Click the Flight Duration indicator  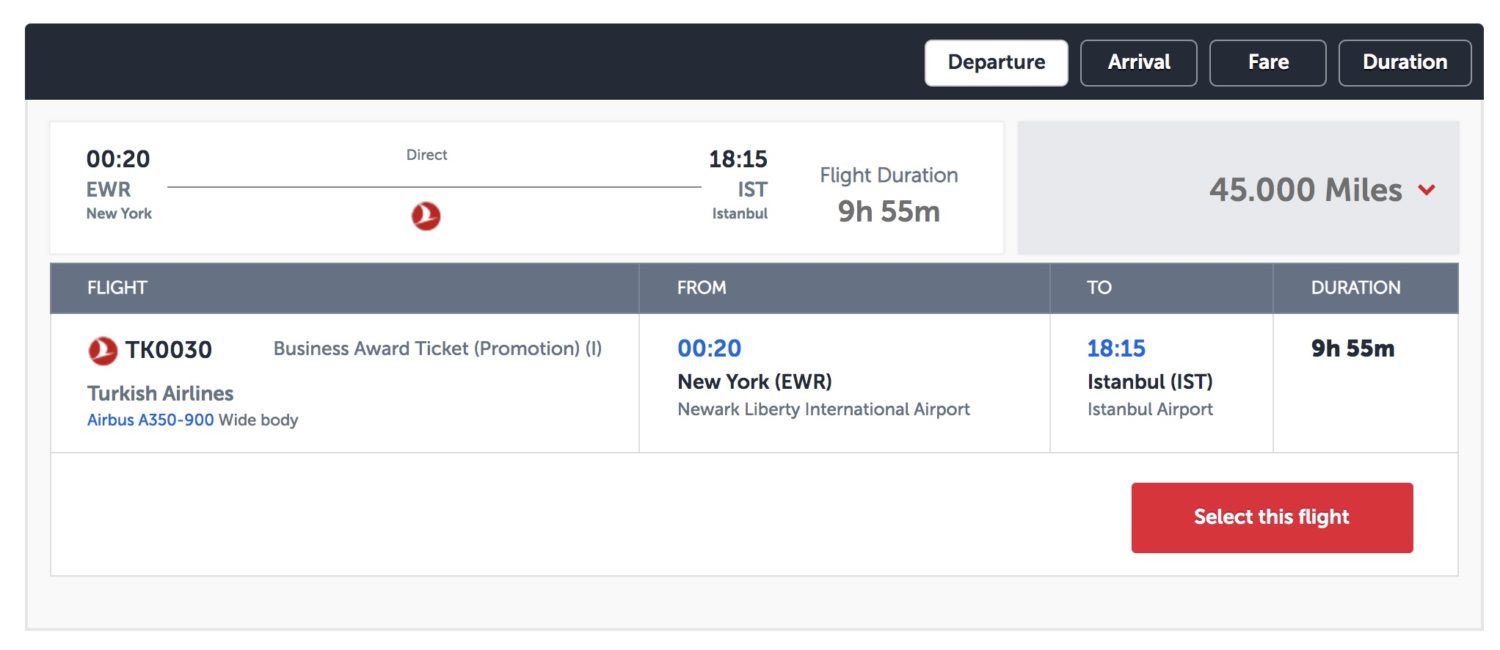[888, 175]
